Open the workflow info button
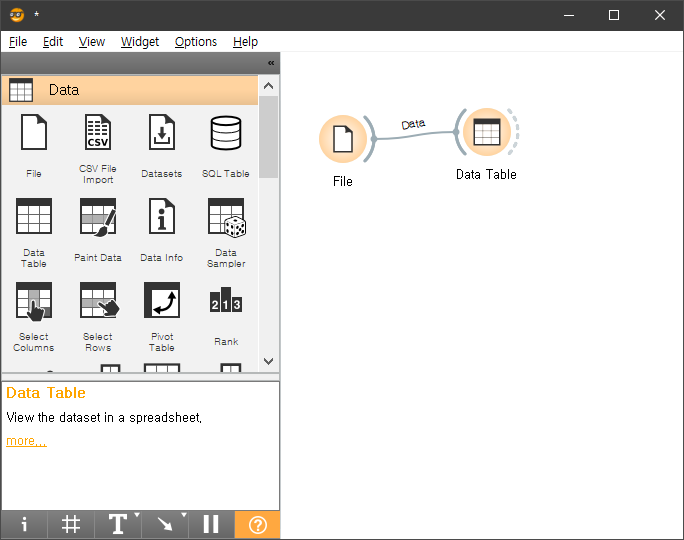 (24, 524)
